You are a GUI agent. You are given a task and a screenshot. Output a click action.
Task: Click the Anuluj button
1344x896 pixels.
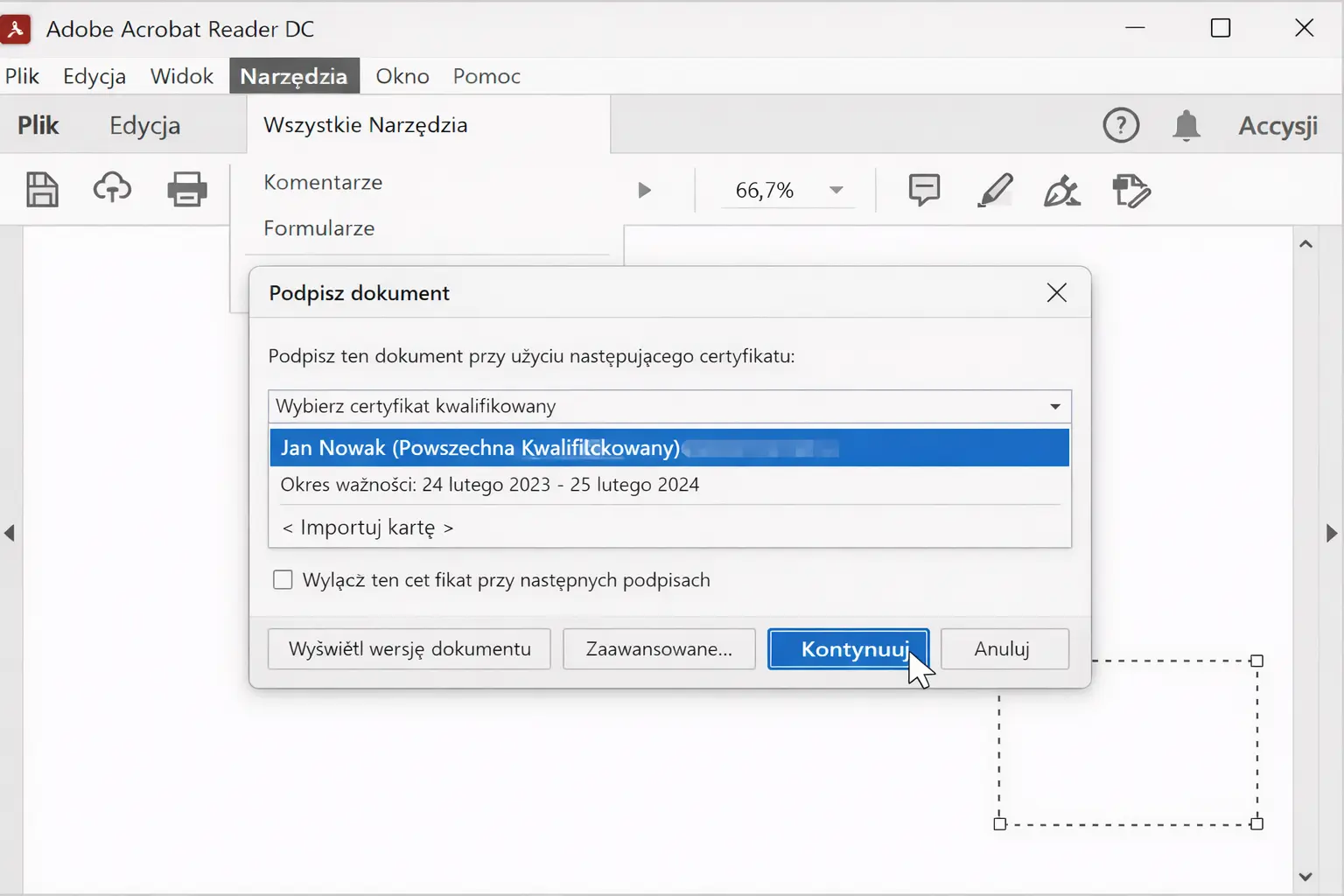pos(1004,649)
